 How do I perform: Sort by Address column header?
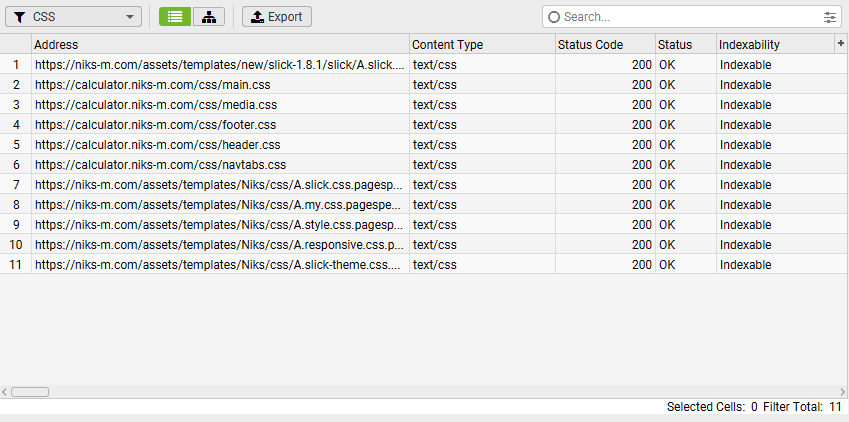click(220, 45)
